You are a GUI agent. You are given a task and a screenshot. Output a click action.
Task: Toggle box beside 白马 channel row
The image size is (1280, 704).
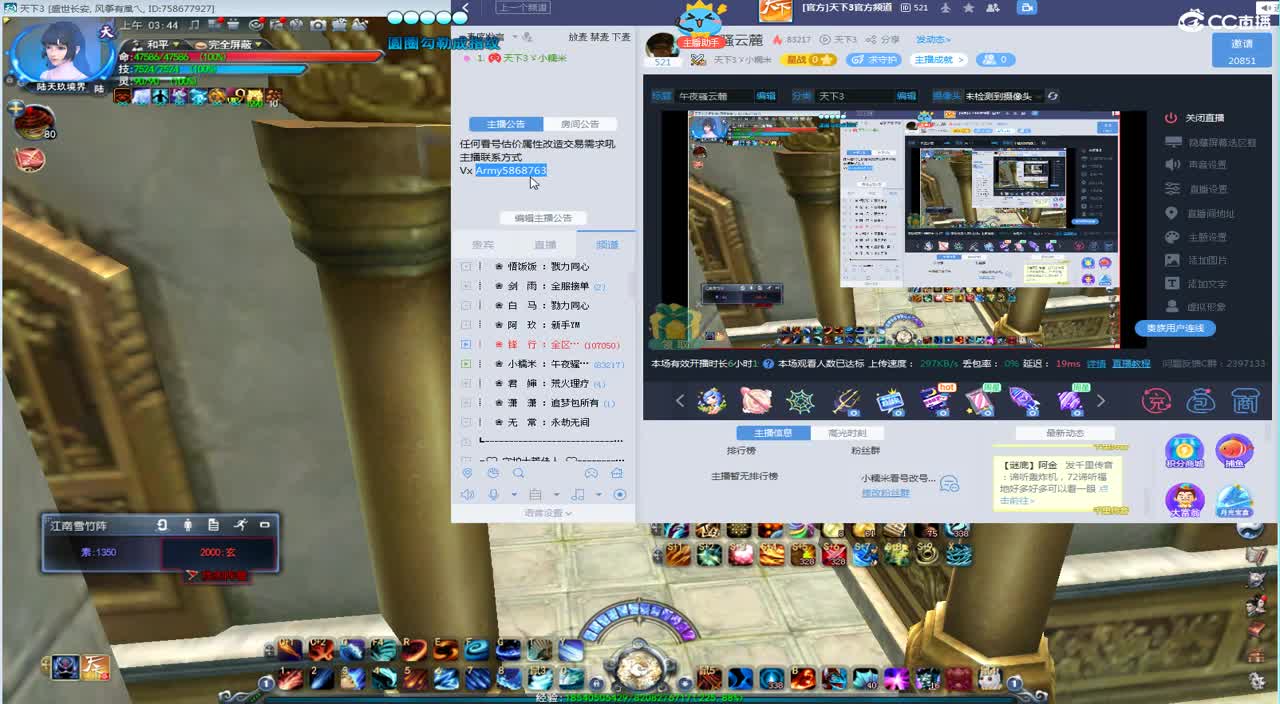(466, 306)
